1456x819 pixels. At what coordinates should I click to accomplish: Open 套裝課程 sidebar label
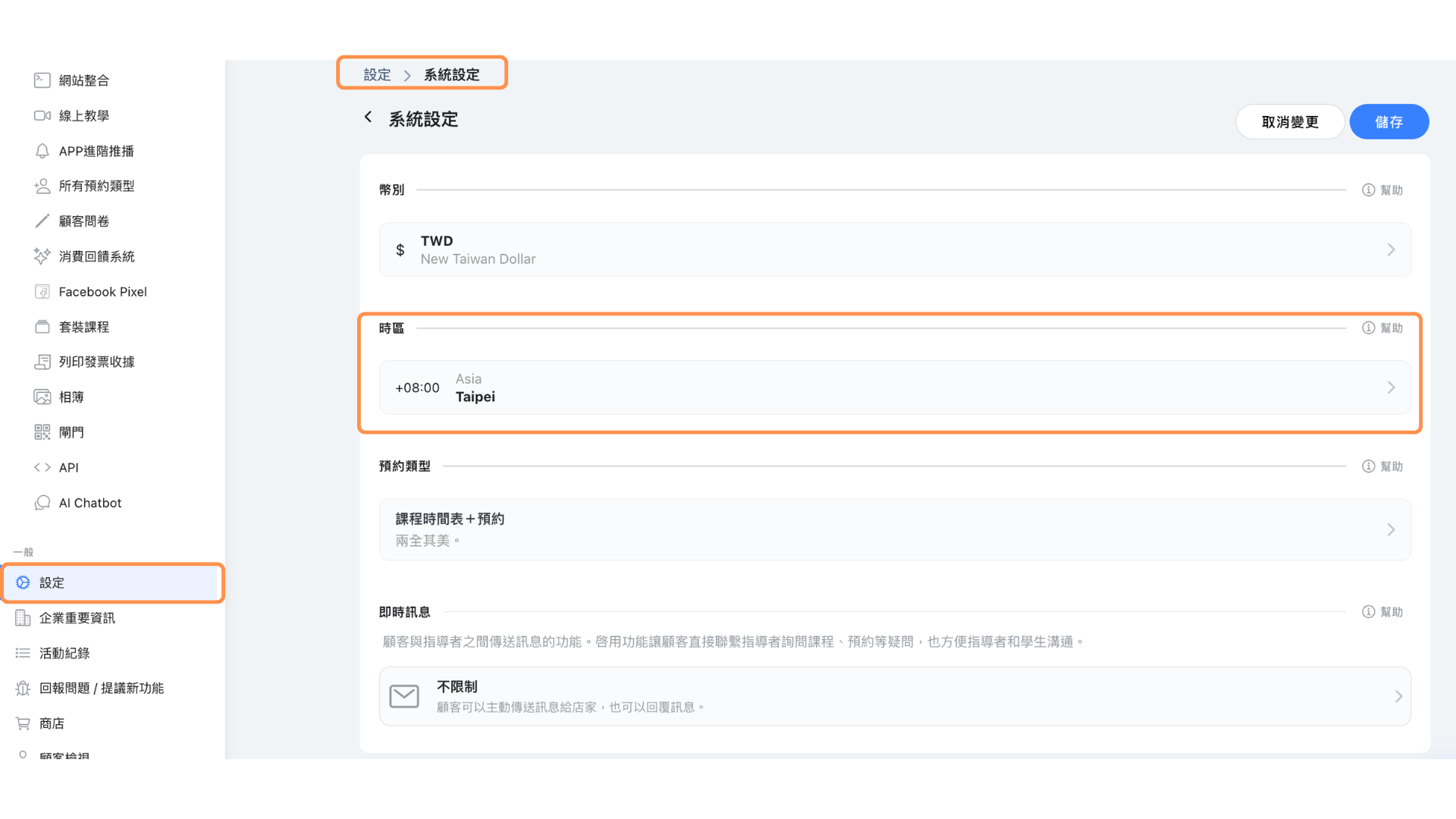pos(84,327)
